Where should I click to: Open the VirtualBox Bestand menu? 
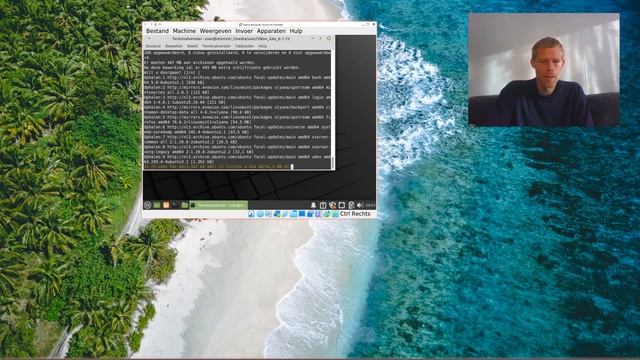point(157,31)
